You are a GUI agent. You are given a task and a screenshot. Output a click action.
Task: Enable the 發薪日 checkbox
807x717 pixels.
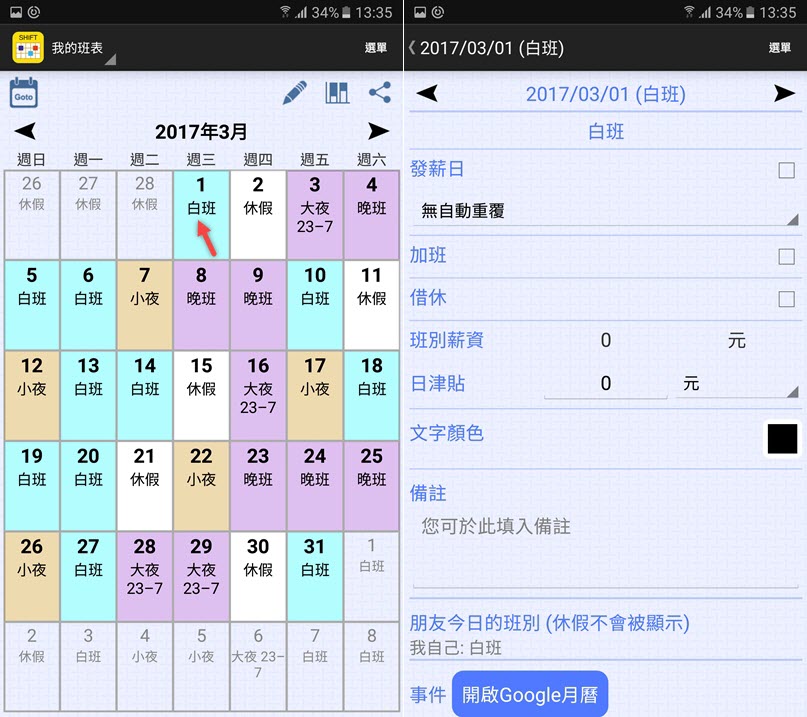pos(786,170)
